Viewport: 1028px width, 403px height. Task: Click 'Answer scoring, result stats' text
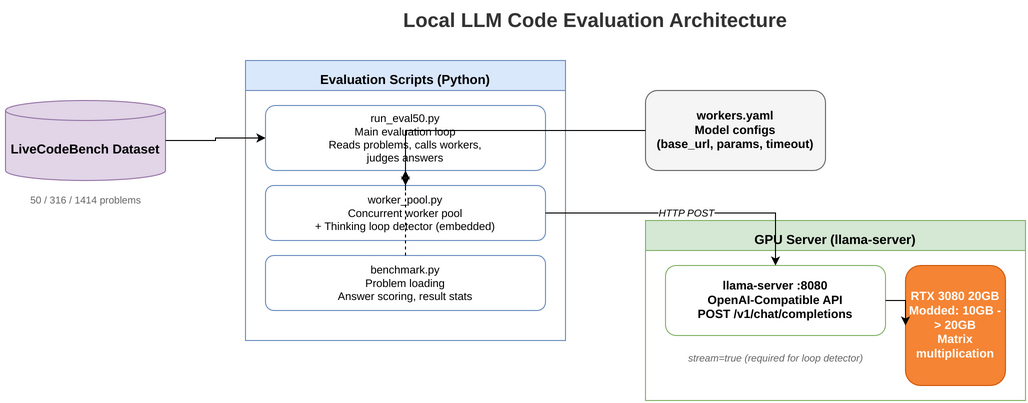click(x=405, y=296)
